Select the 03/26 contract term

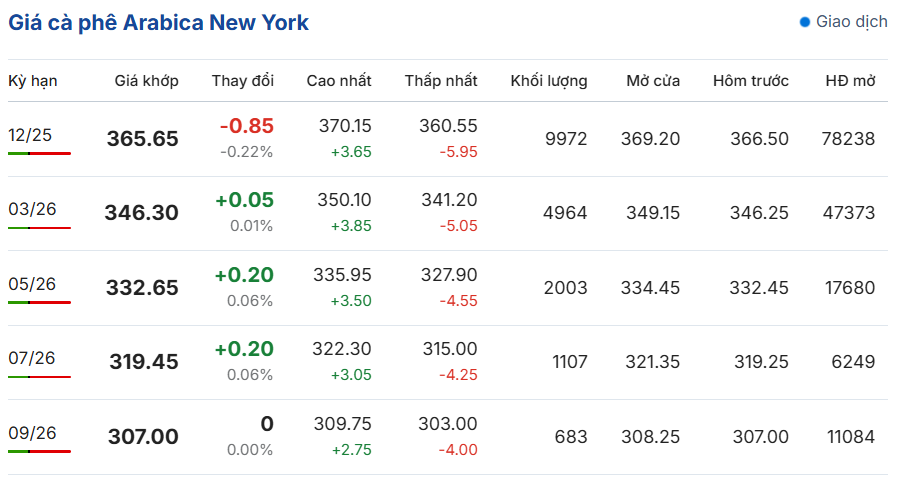click(32, 209)
